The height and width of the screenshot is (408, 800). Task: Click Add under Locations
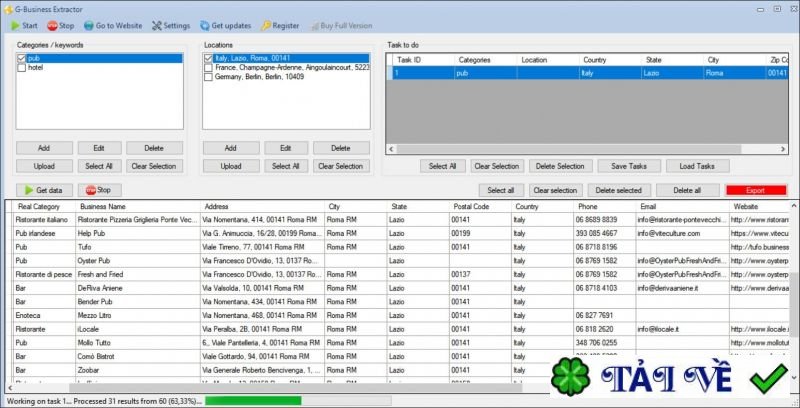pos(231,148)
